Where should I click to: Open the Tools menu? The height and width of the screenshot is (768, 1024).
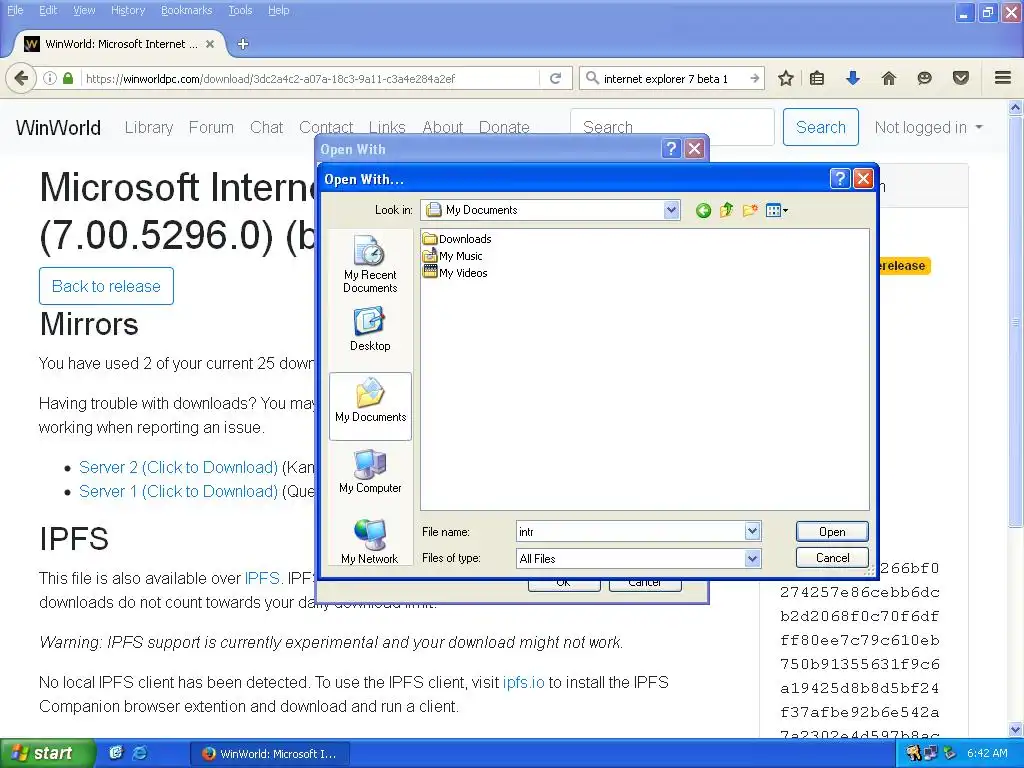pos(240,10)
